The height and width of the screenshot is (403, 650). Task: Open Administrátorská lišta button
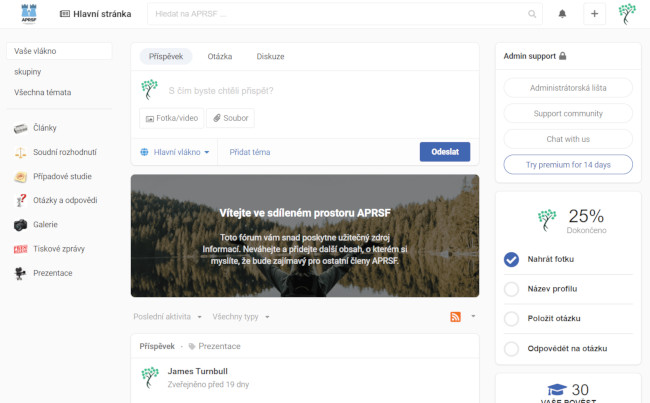[568, 88]
